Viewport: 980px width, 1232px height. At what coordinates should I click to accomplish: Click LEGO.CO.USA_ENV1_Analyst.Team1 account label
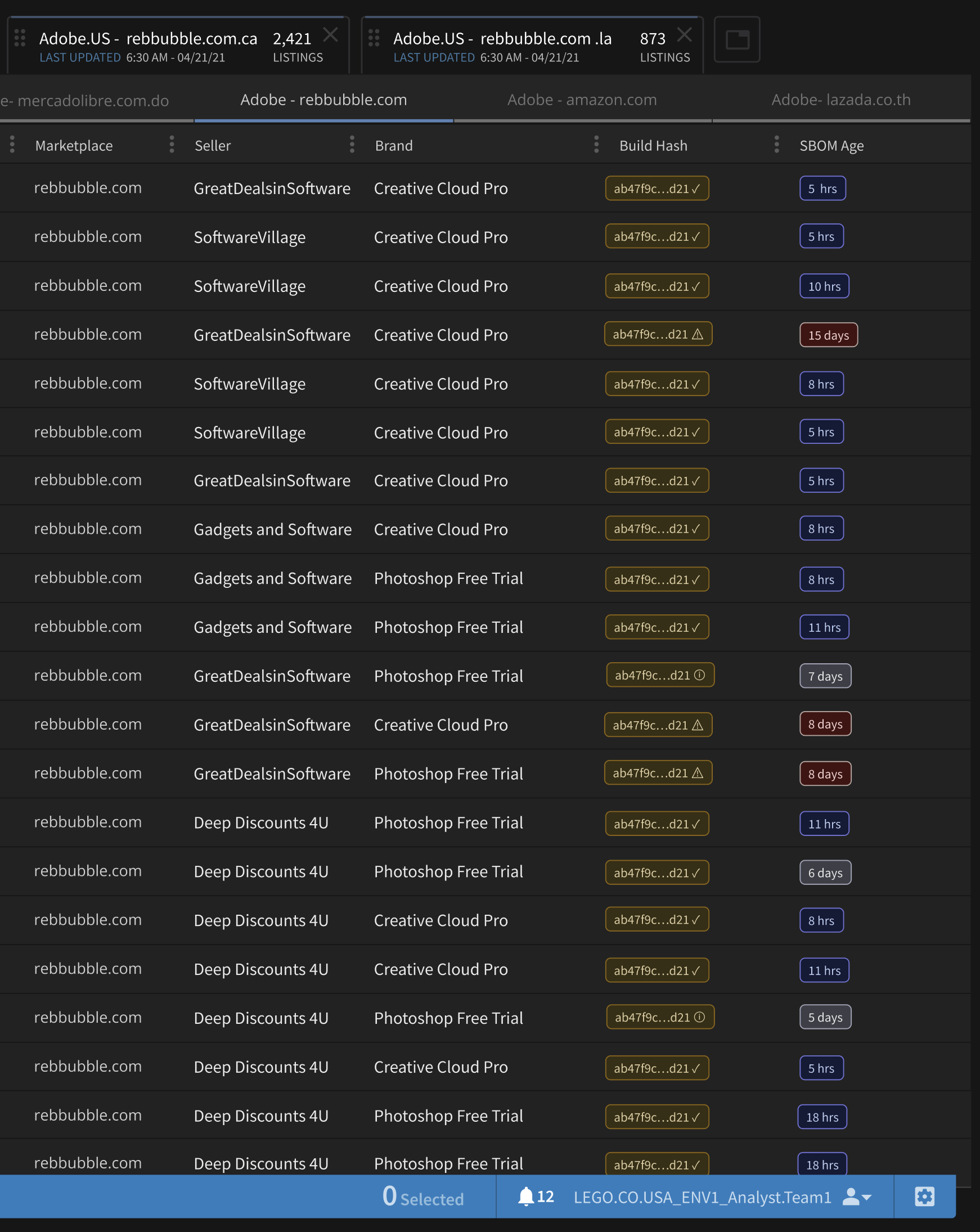pyautogui.click(x=702, y=1197)
